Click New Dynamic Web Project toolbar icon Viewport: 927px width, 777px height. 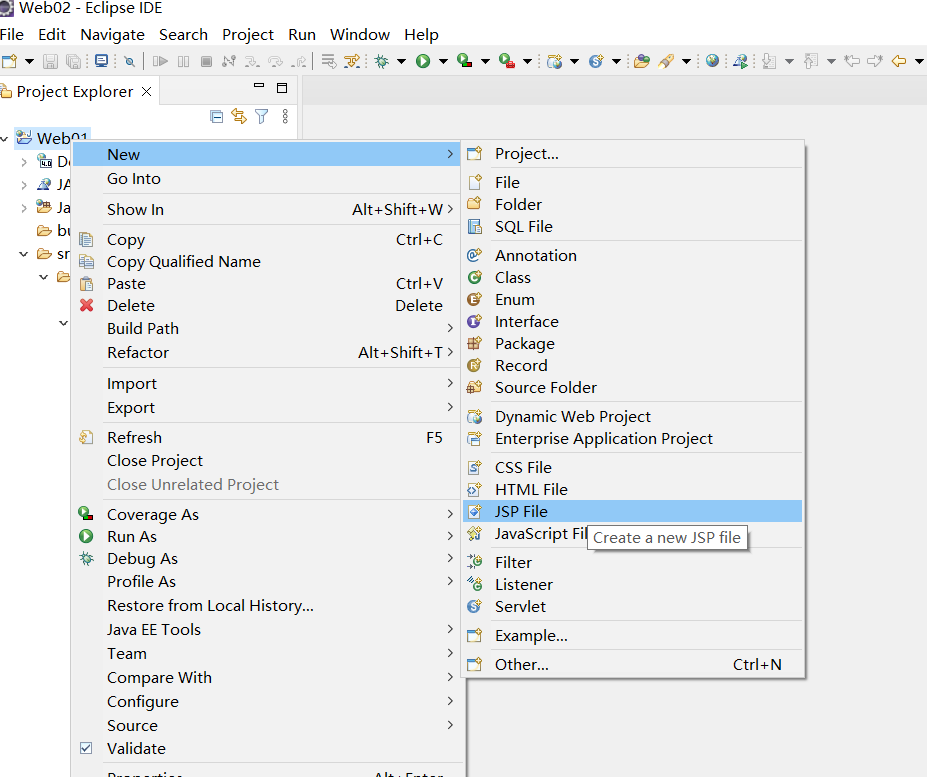555,61
